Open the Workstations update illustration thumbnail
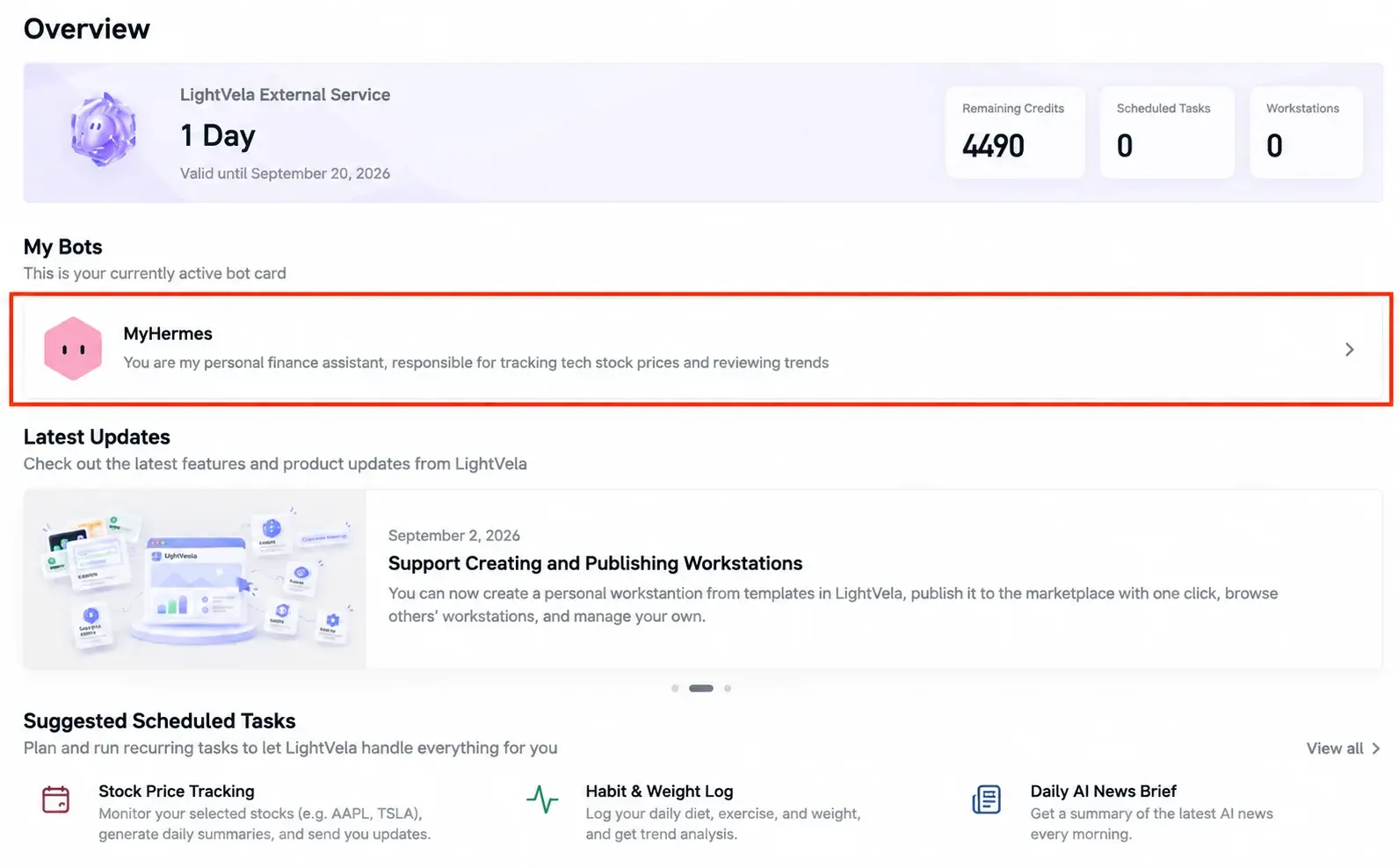The height and width of the screenshot is (868, 1399). pos(195,580)
